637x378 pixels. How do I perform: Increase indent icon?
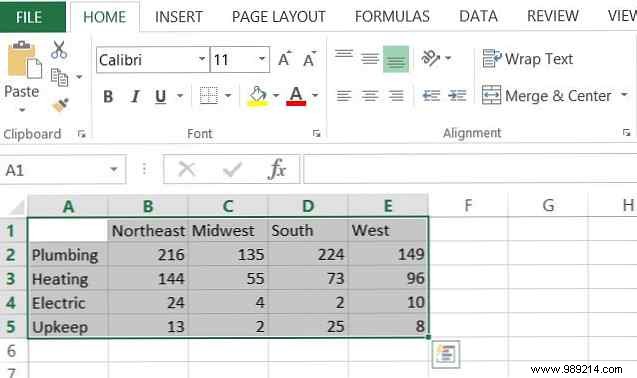(x=457, y=96)
